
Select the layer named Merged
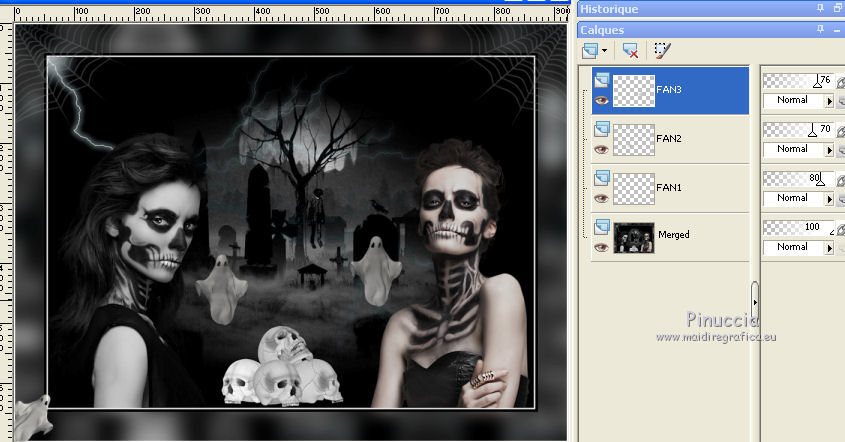pyautogui.click(x=674, y=234)
